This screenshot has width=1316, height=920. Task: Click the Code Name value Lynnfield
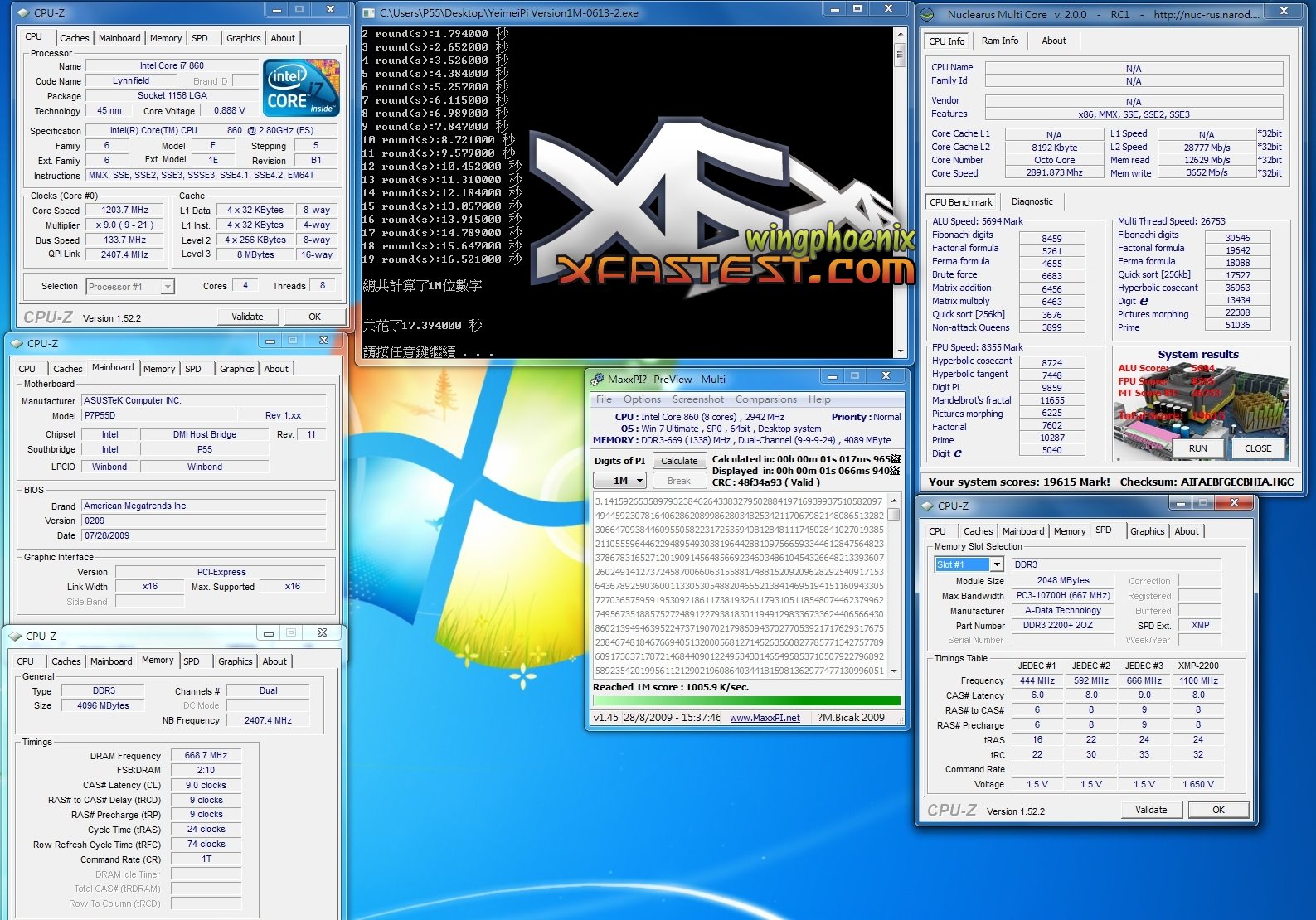pos(131,81)
